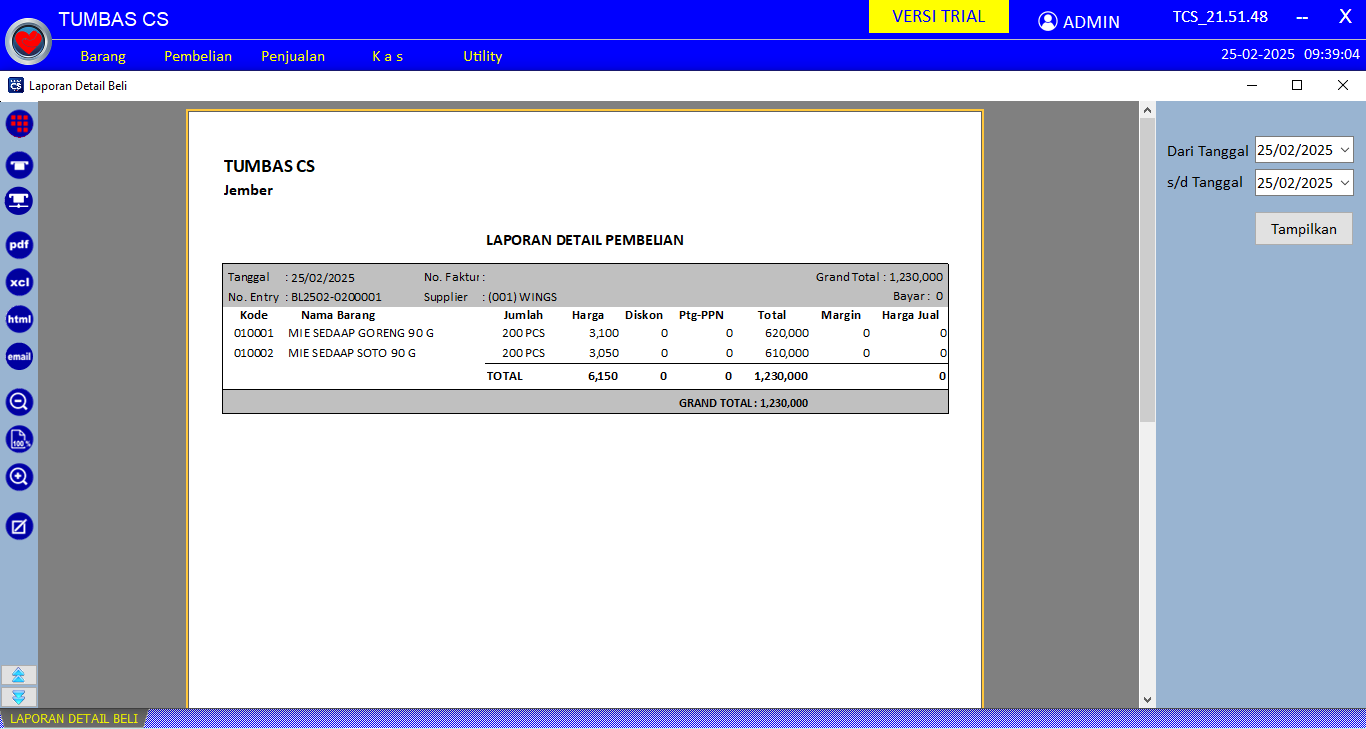Click the Margin column header
1366x729 pixels.
click(x=841, y=315)
